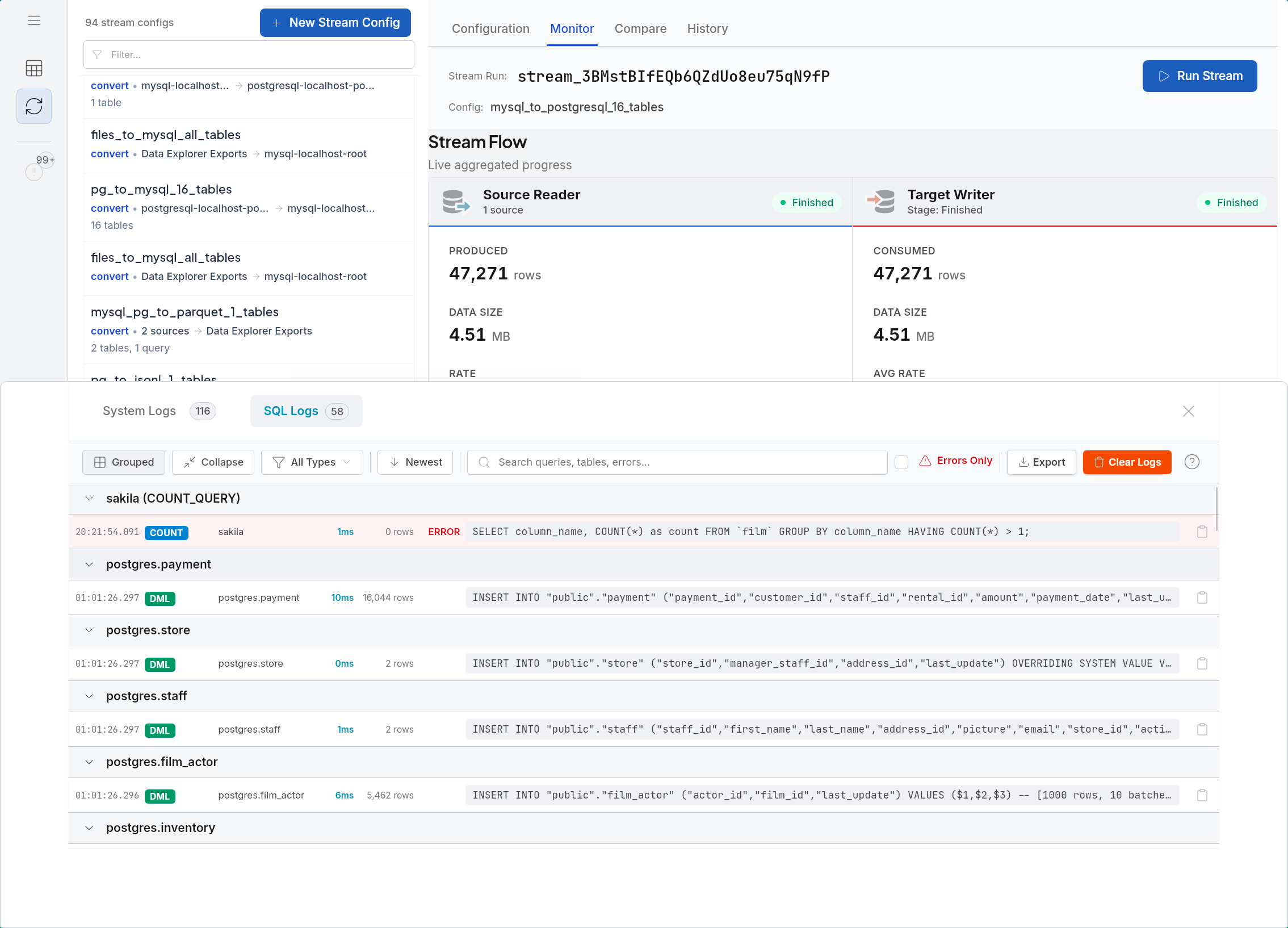Close the logs panel with X
Screen dimensions: 1288x928
click(x=1189, y=411)
